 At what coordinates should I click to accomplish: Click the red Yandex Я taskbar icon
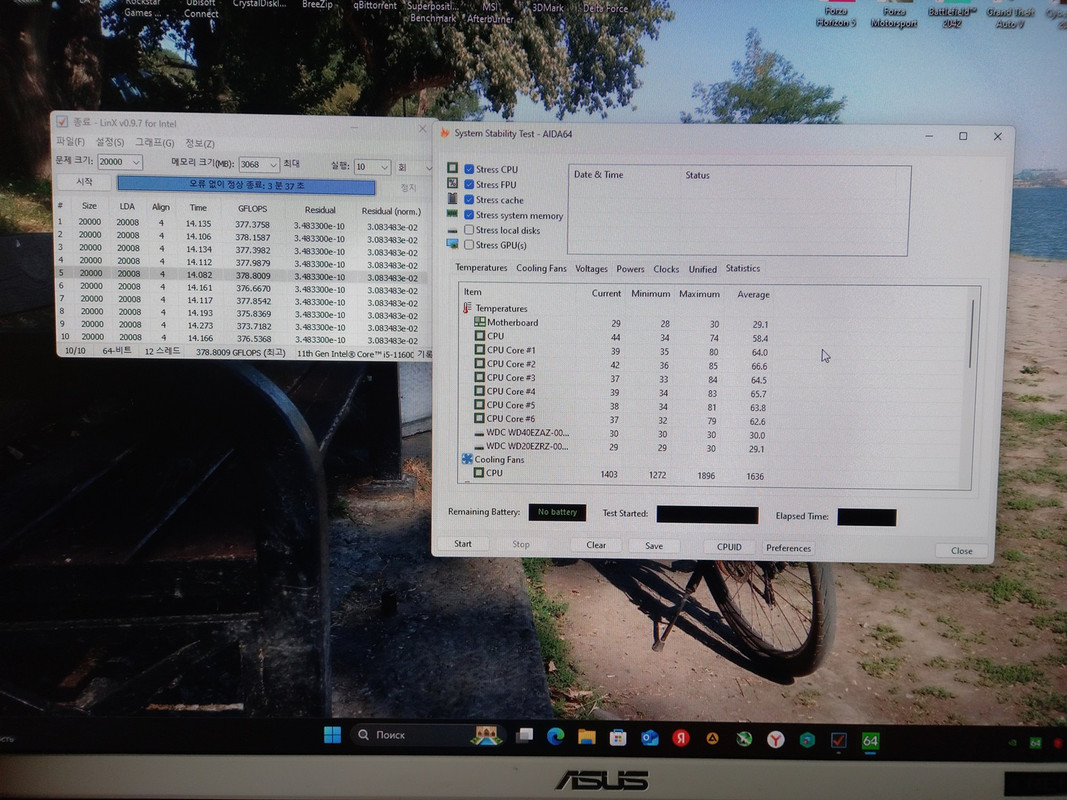[x=680, y=738]
